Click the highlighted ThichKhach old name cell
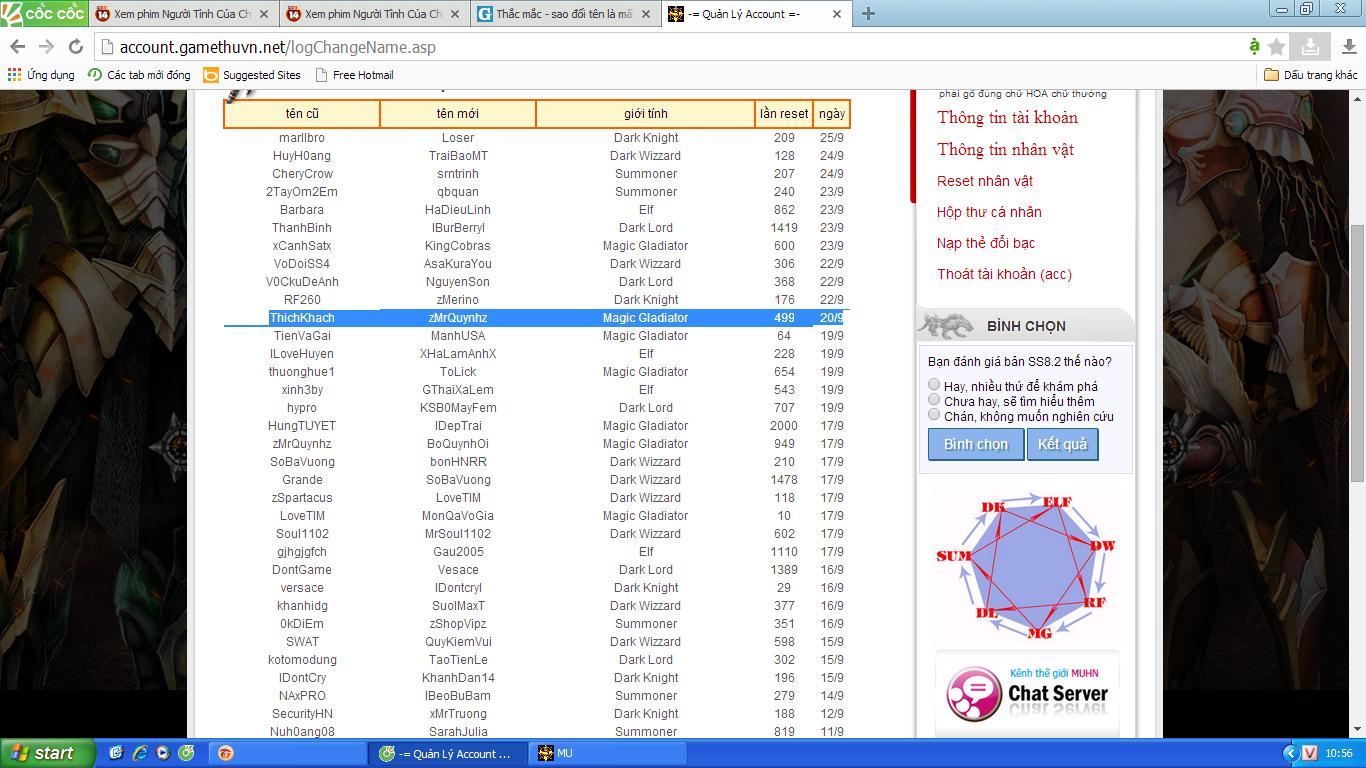 (x=302, y=318)
